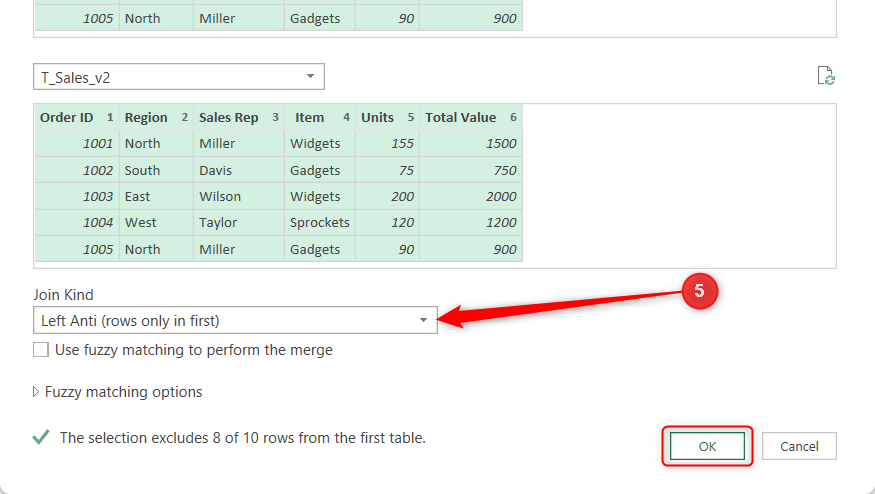Image resolution: width=875 pixels, height=494 pixels.
Task: Click the Total Value cell 1200
Action: (x=471, y=223)
